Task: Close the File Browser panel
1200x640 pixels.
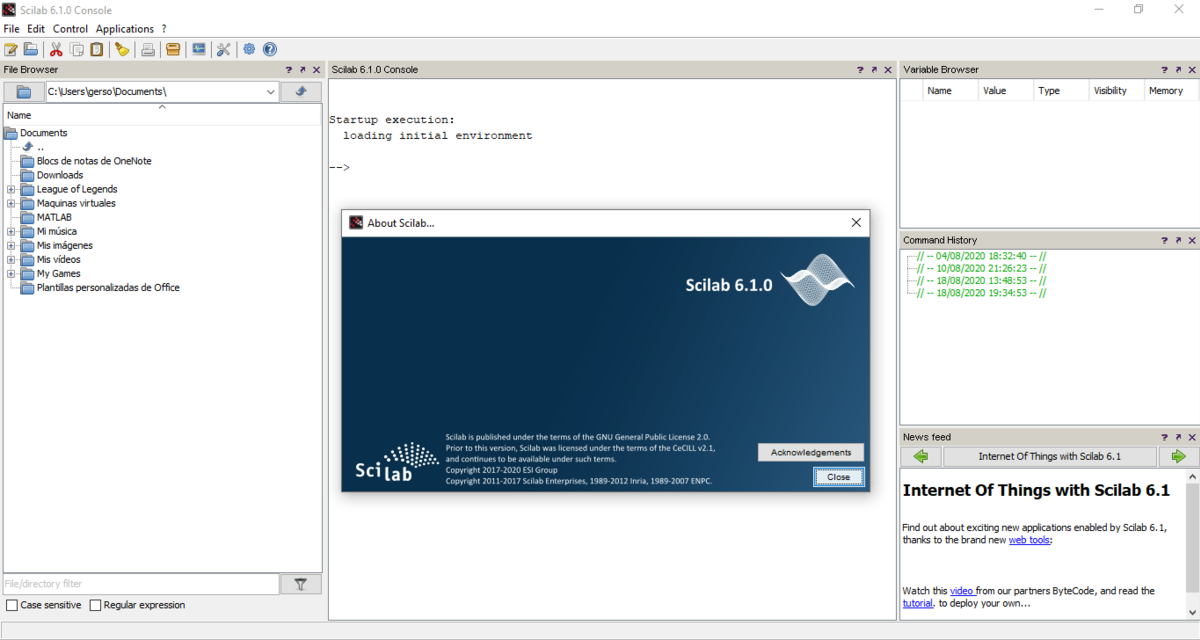Action: [x=316, y=70]
